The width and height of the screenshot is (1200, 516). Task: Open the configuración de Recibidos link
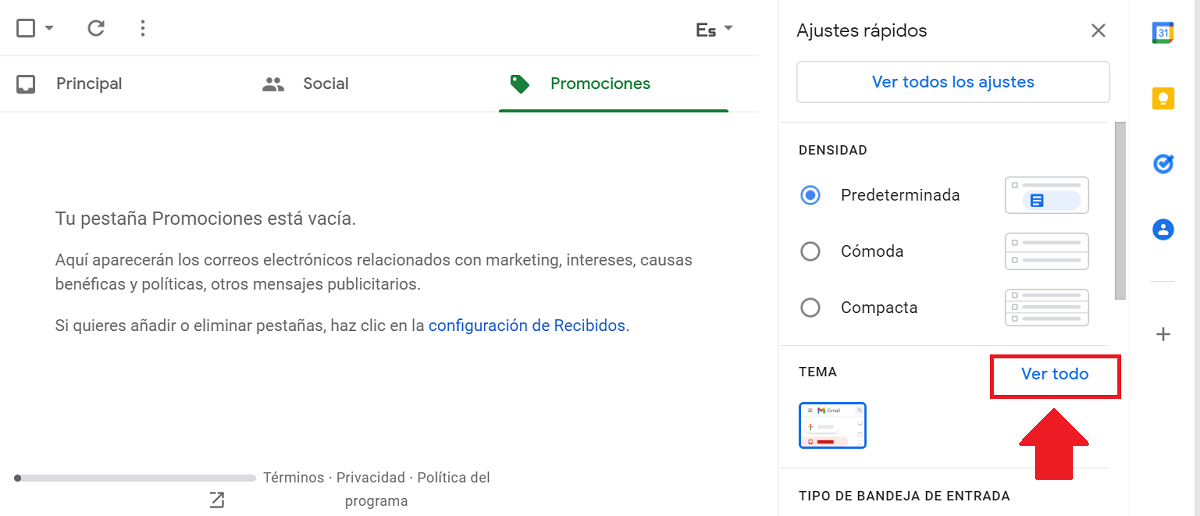pos(529,325)
